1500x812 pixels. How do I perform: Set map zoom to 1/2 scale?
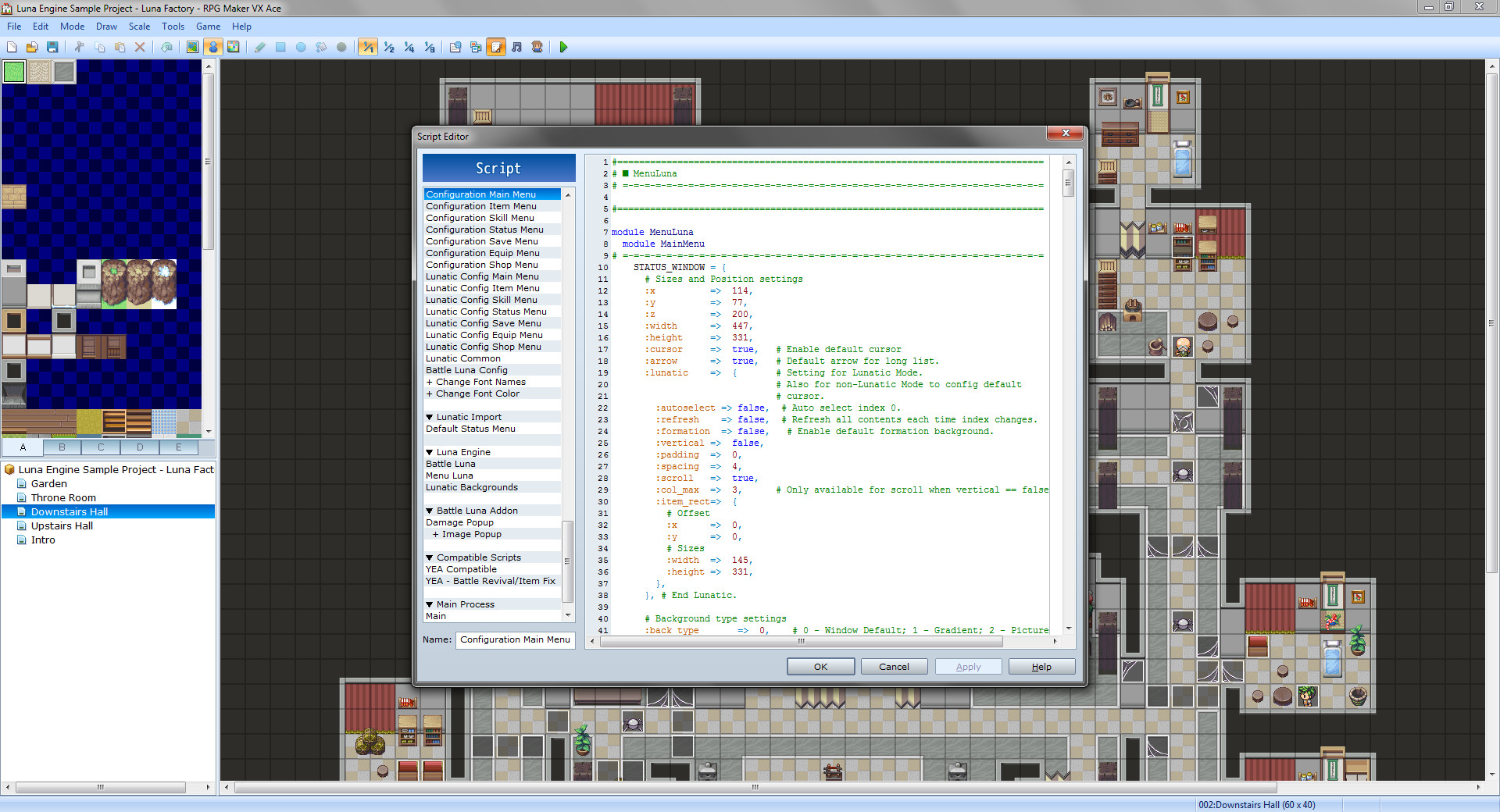click(387, 47)
